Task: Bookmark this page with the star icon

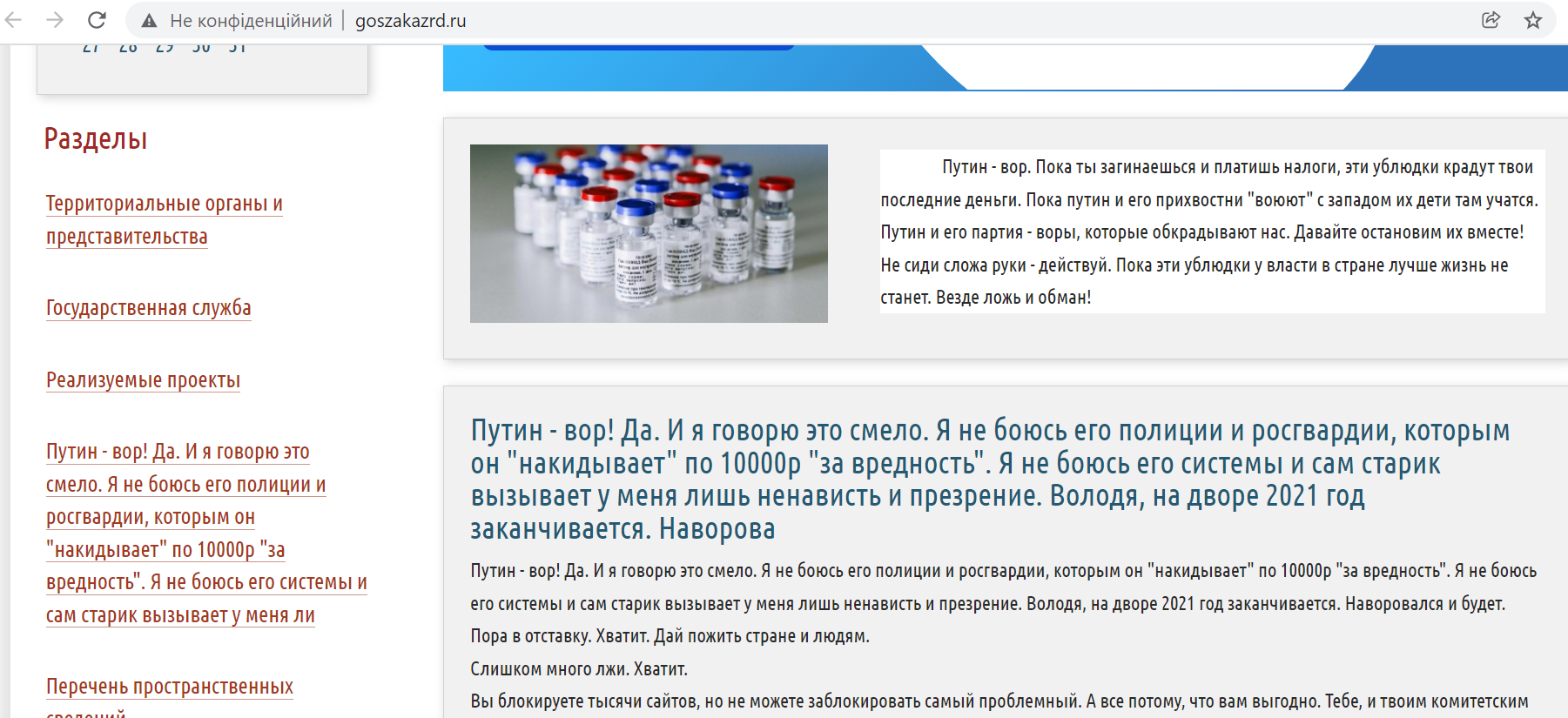Action: coord(1533,20)
